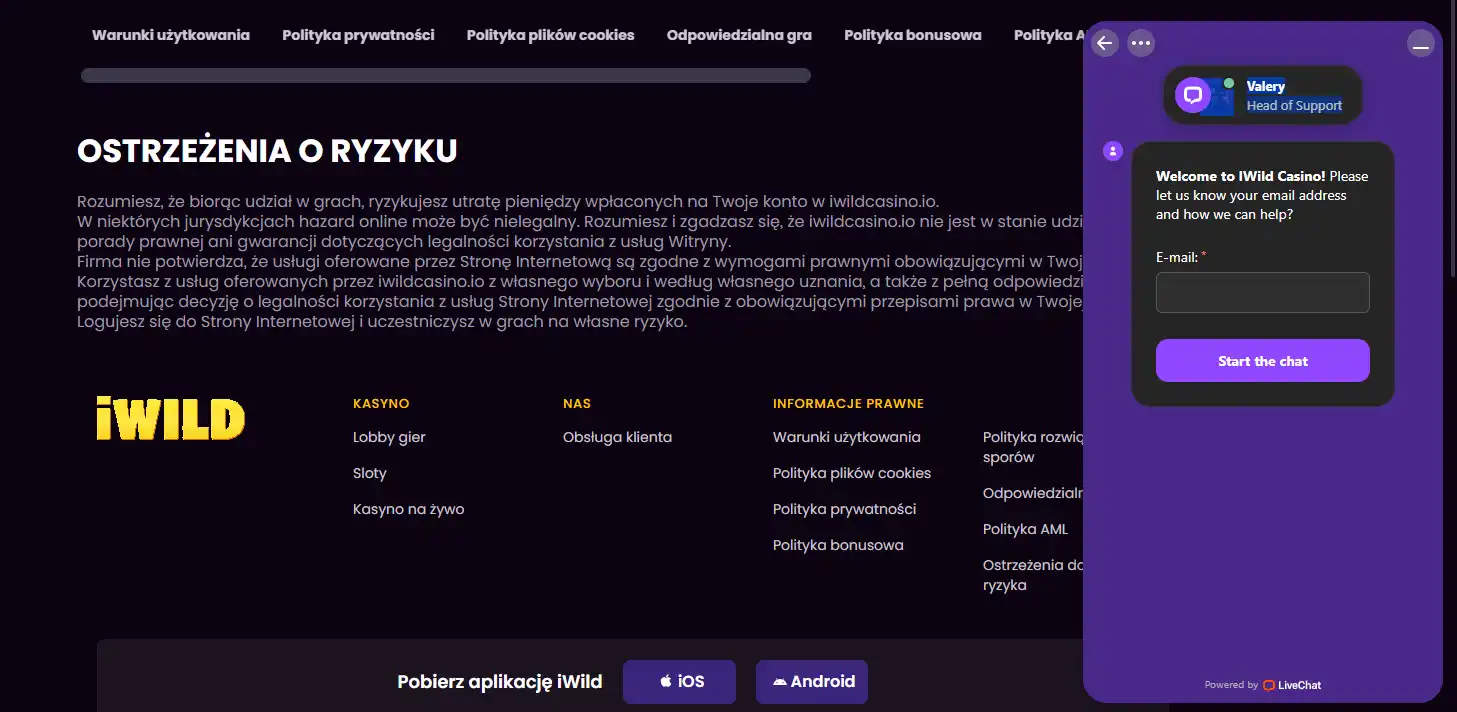Click the chat back arrow icon
The height and width of the screenshot is (712, 1457).
[x=1104, y=43]
